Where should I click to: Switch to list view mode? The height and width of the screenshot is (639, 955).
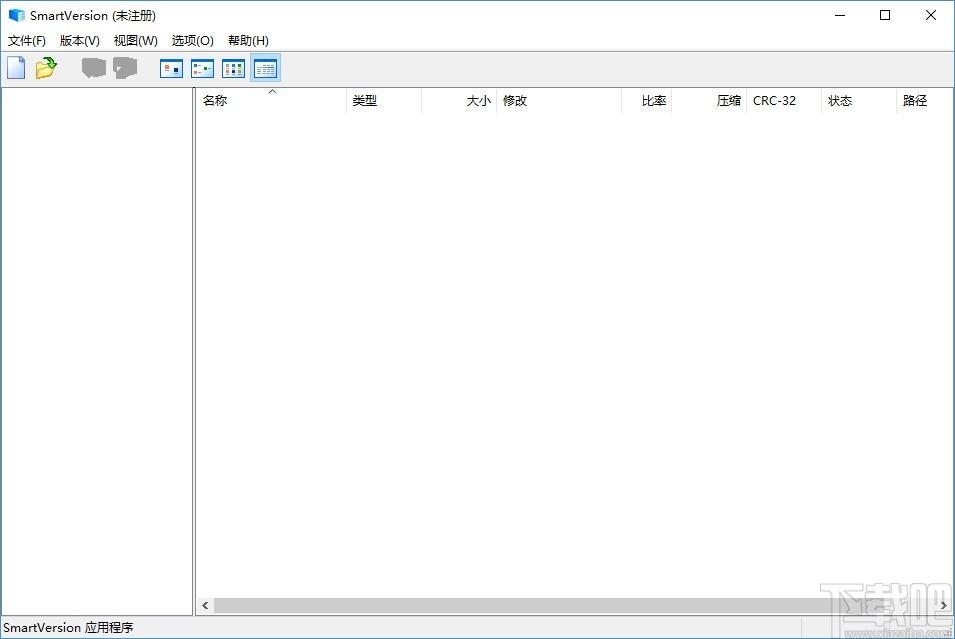pyautogui.click(x=233, y=68)
